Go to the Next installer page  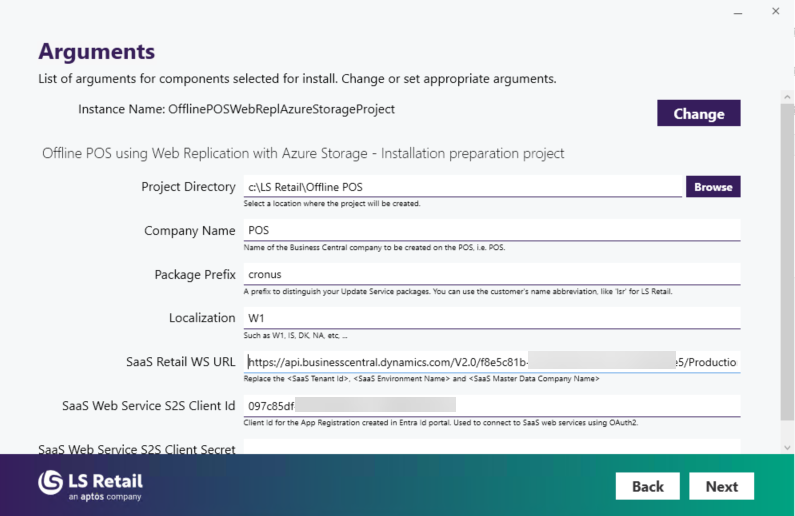[x=721, y=486]
